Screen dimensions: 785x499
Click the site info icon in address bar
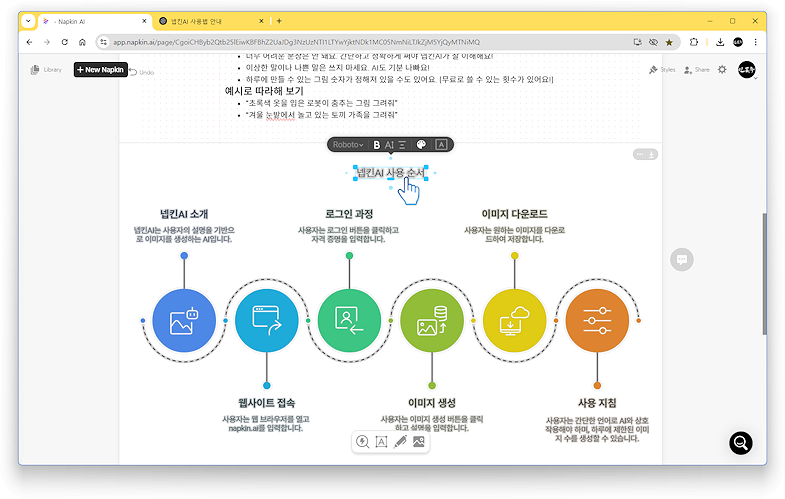pos(104,42)
